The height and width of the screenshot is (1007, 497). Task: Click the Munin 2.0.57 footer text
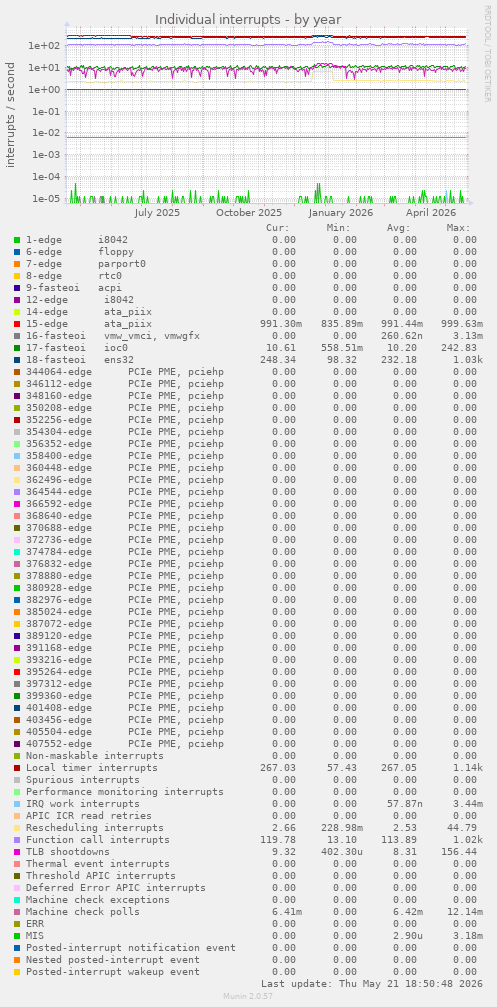(x=248, y=995)
